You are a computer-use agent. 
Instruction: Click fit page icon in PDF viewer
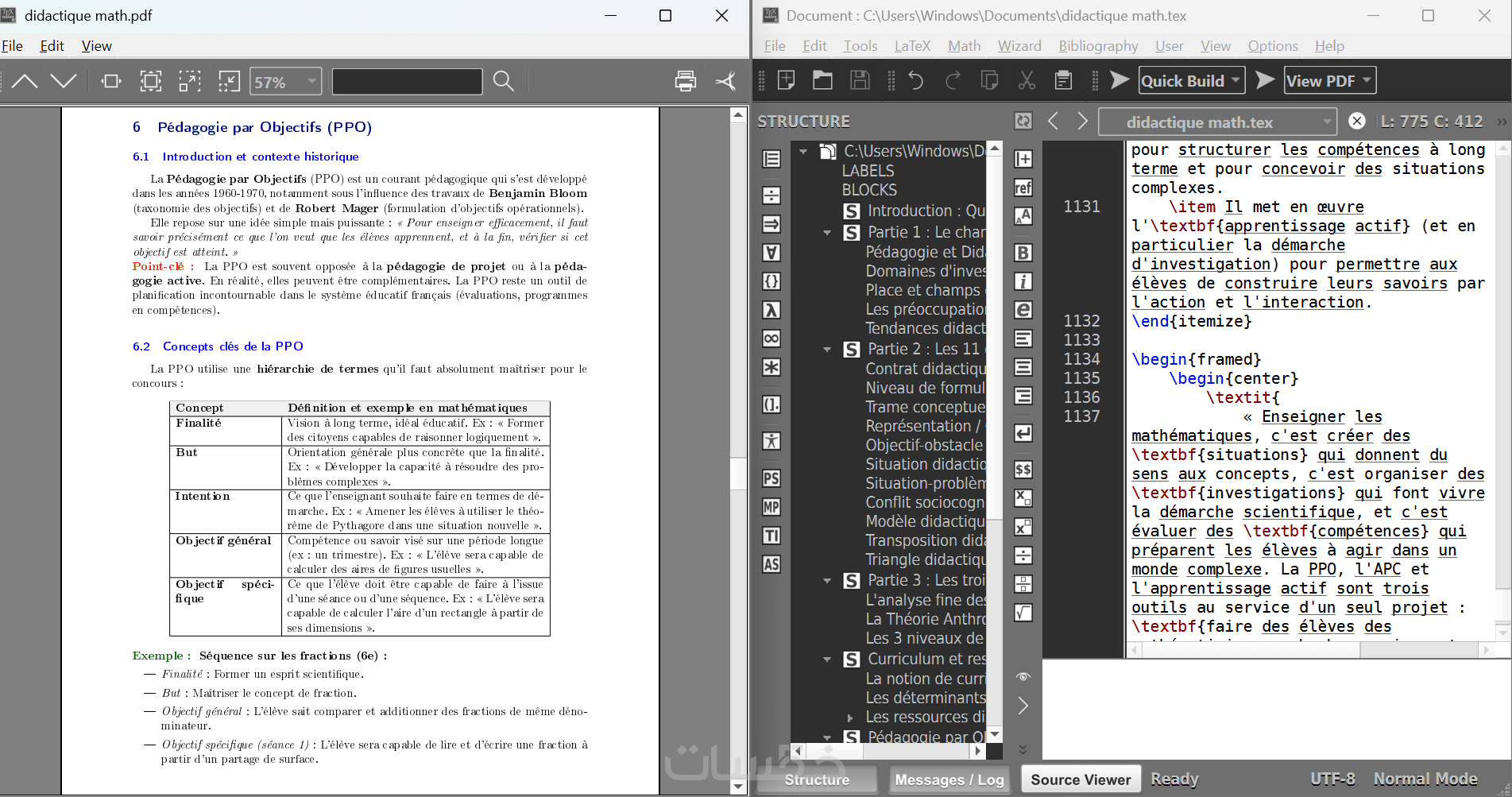coord(151,81)
